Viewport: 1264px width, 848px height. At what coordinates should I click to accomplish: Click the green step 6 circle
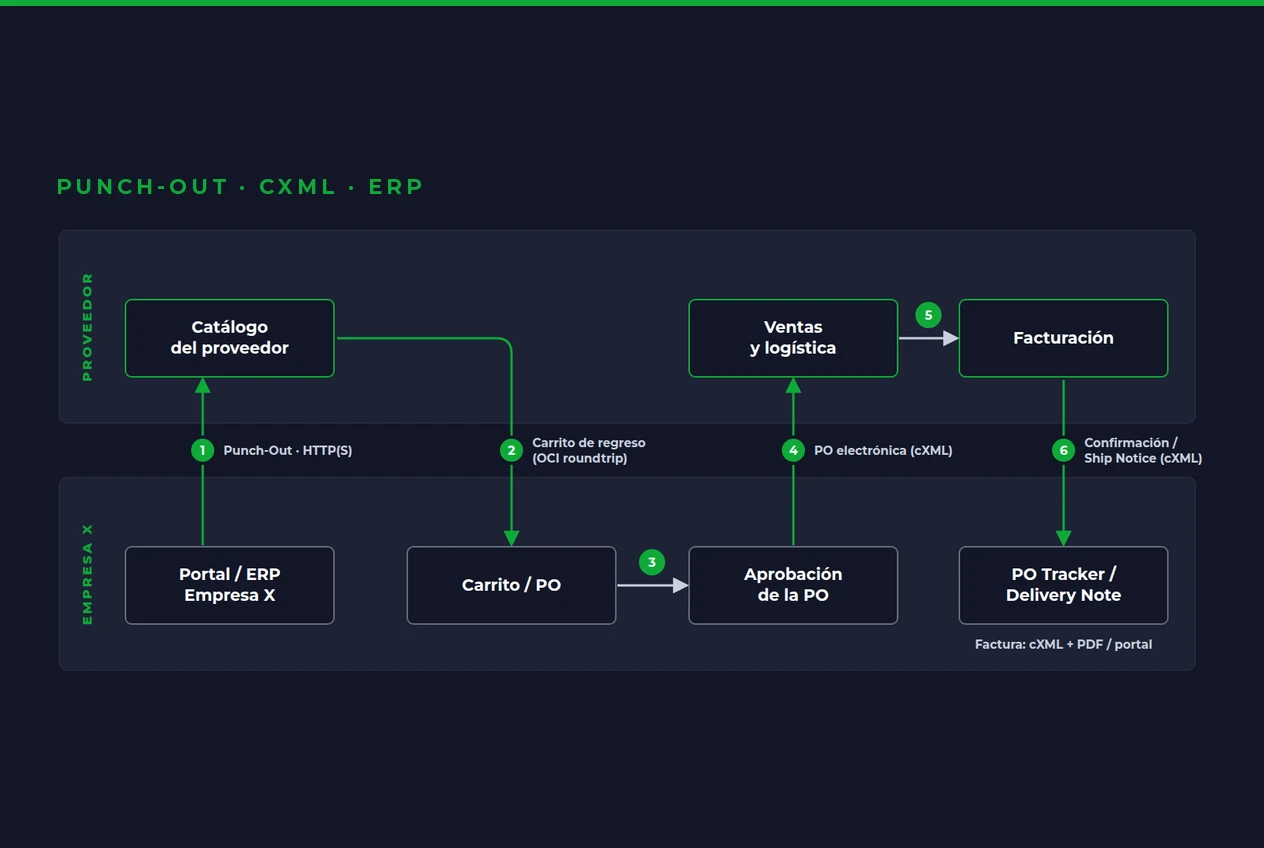tap(1063, 450)
